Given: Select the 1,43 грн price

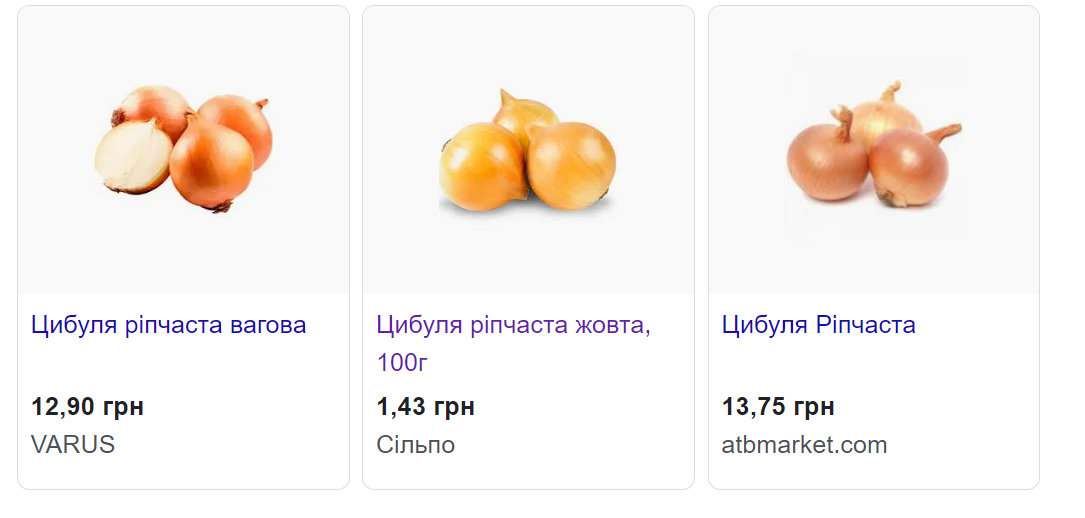Looking at the screenshot, I should tap(425, 407).
